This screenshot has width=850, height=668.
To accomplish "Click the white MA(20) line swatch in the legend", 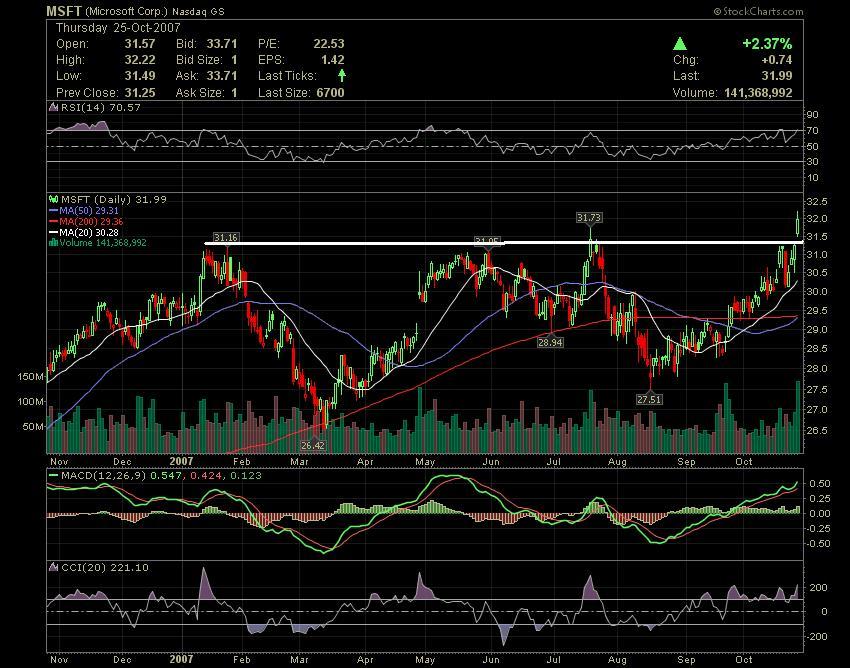I will point(53,233).
